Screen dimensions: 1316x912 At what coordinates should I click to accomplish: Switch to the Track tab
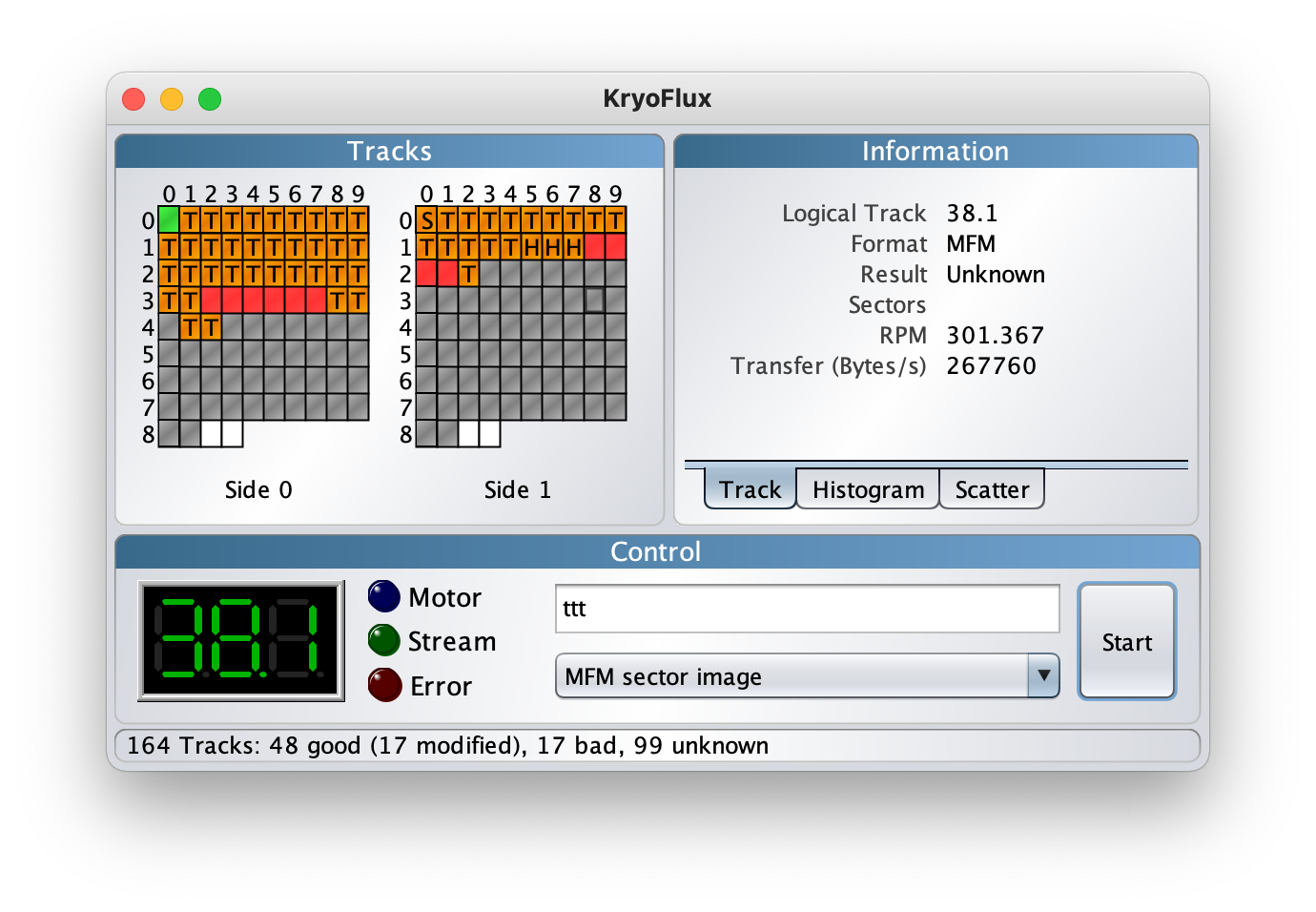(750, 489)
